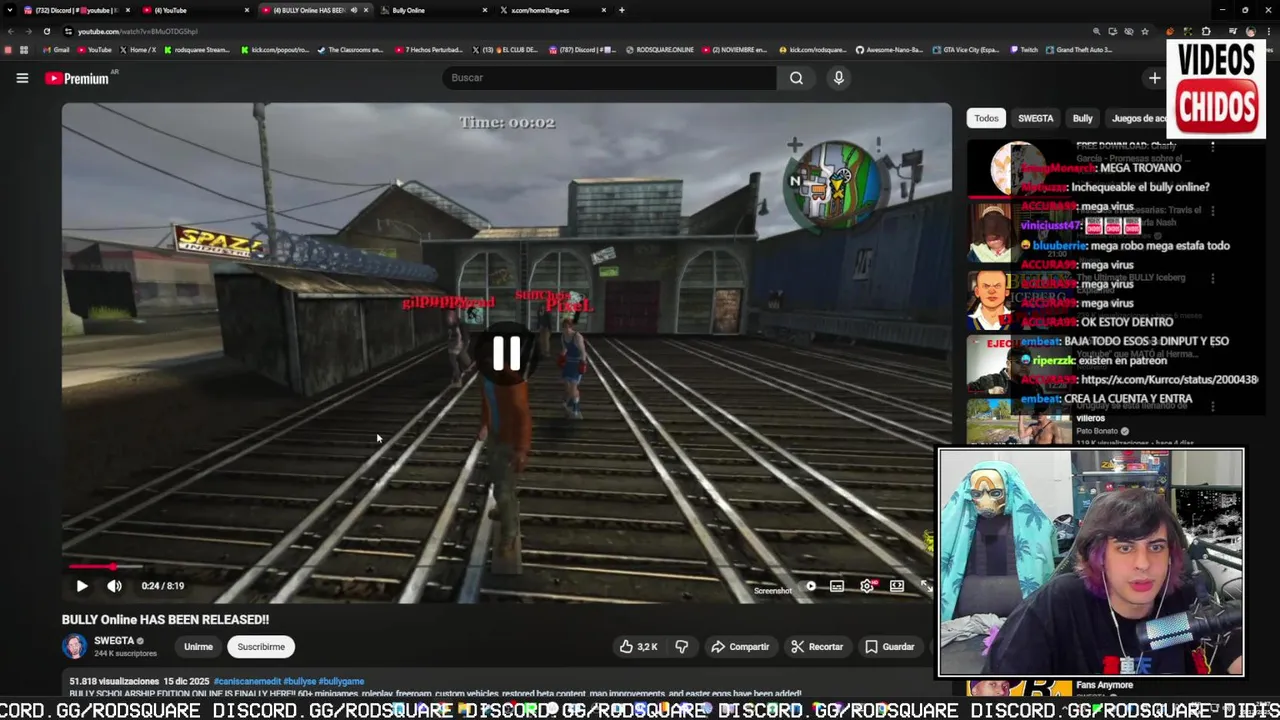Open the tab search dropdown arrow
This screenshot has width=1280, height=720.
click(8, 10)
